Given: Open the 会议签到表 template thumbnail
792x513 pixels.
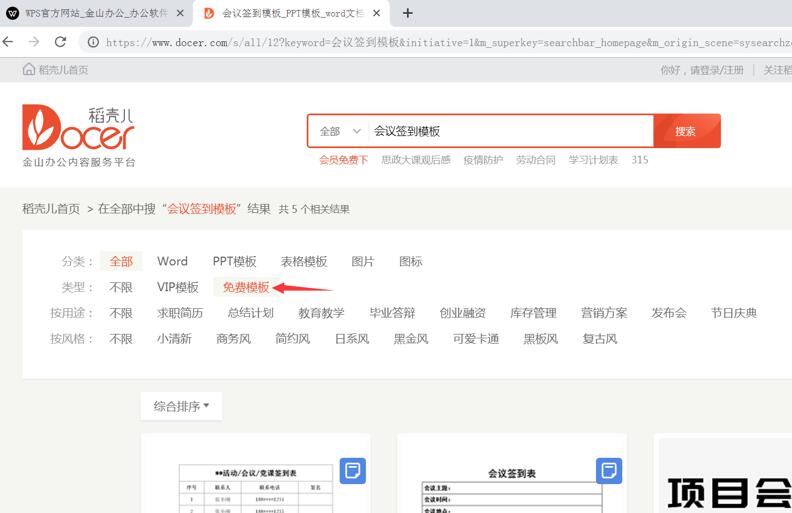Looking at the screenshot, I should click(512, 474).
